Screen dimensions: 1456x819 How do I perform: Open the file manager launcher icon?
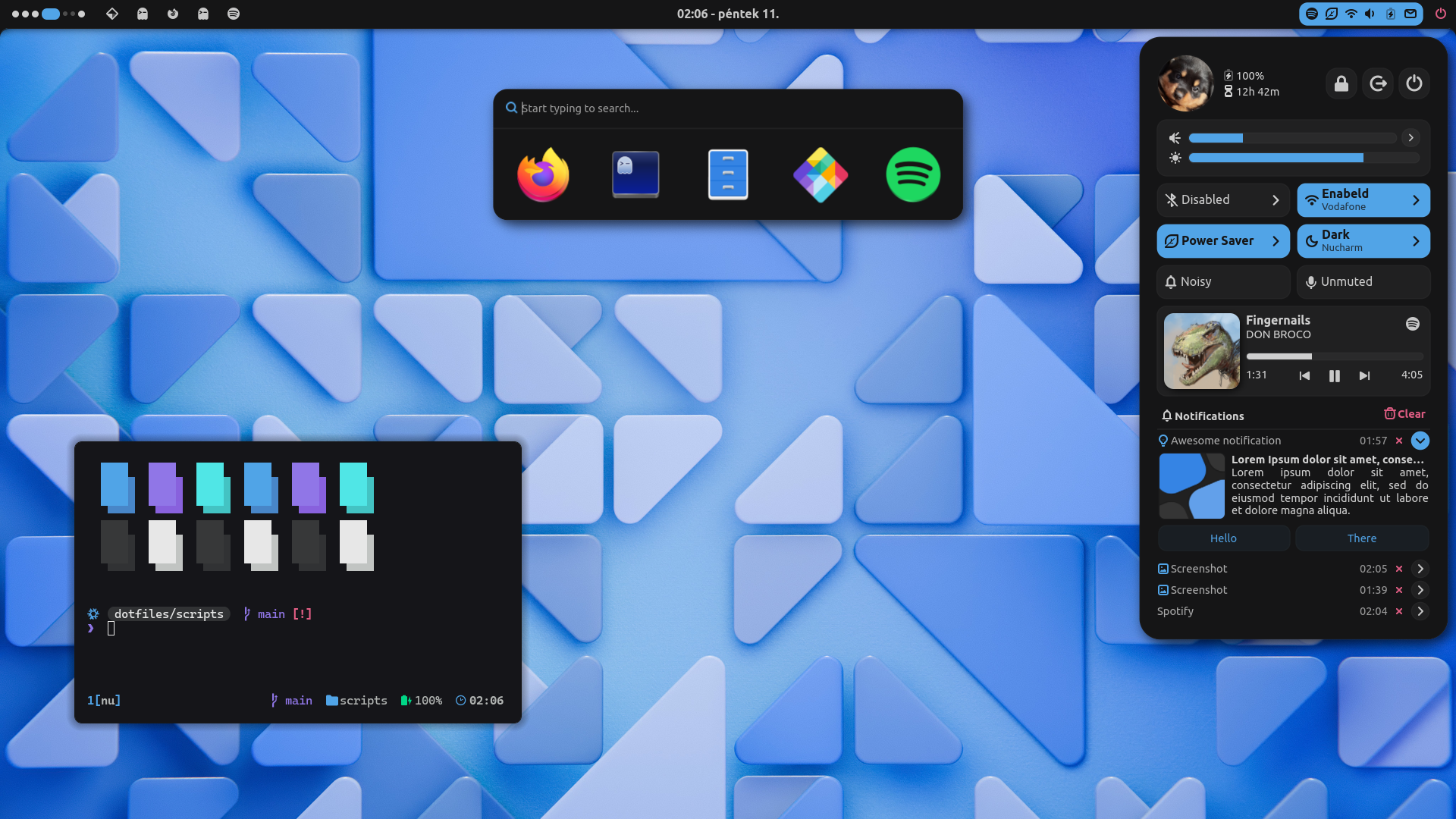728,175
